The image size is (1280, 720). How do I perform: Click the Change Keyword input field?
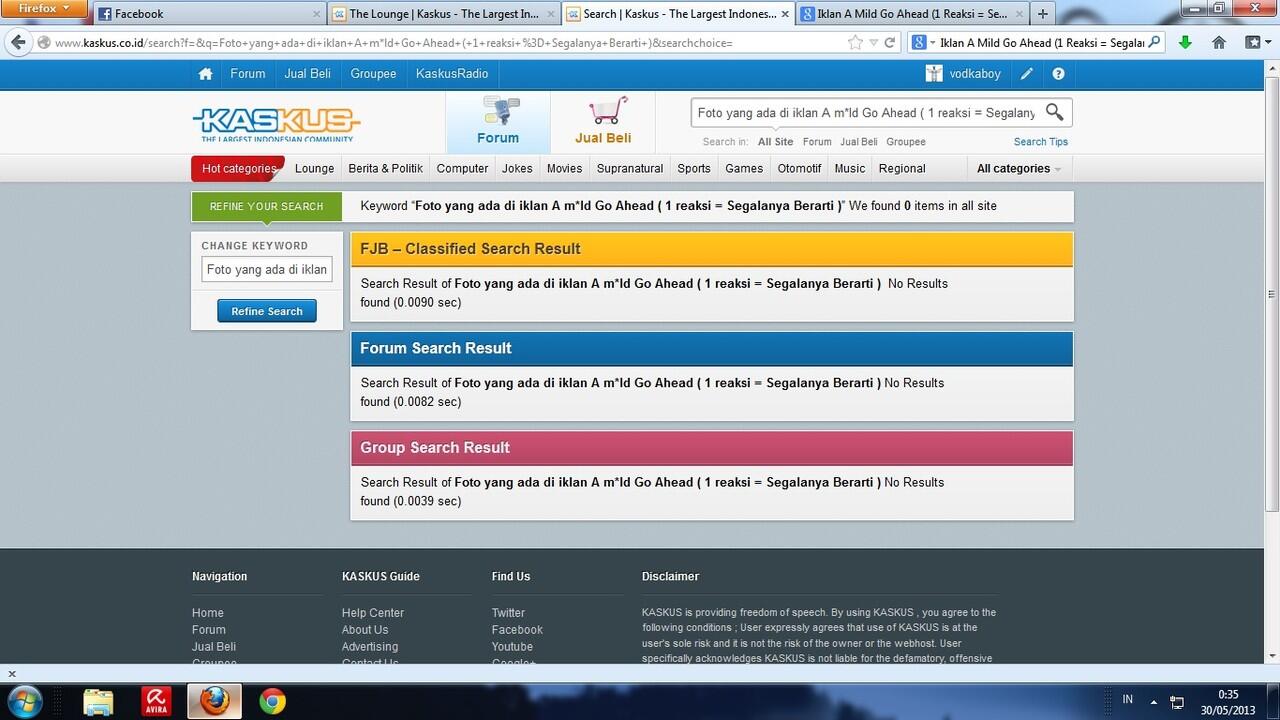coord(267,270)
